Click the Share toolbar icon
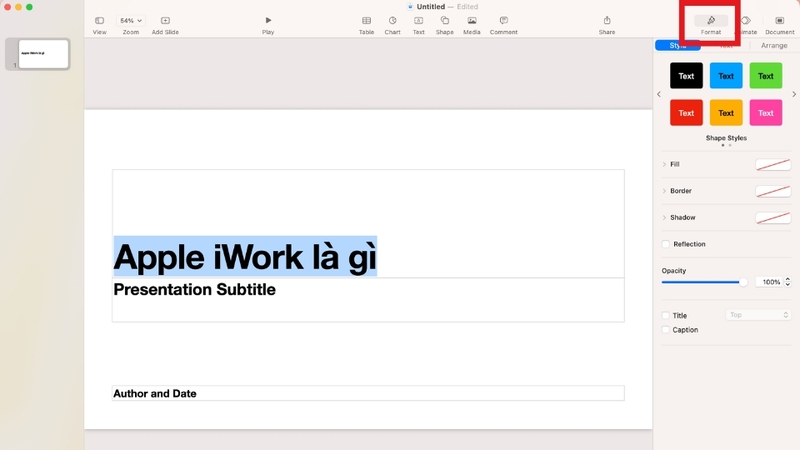The height and width of the screenshot is (450, 800). 607,20
